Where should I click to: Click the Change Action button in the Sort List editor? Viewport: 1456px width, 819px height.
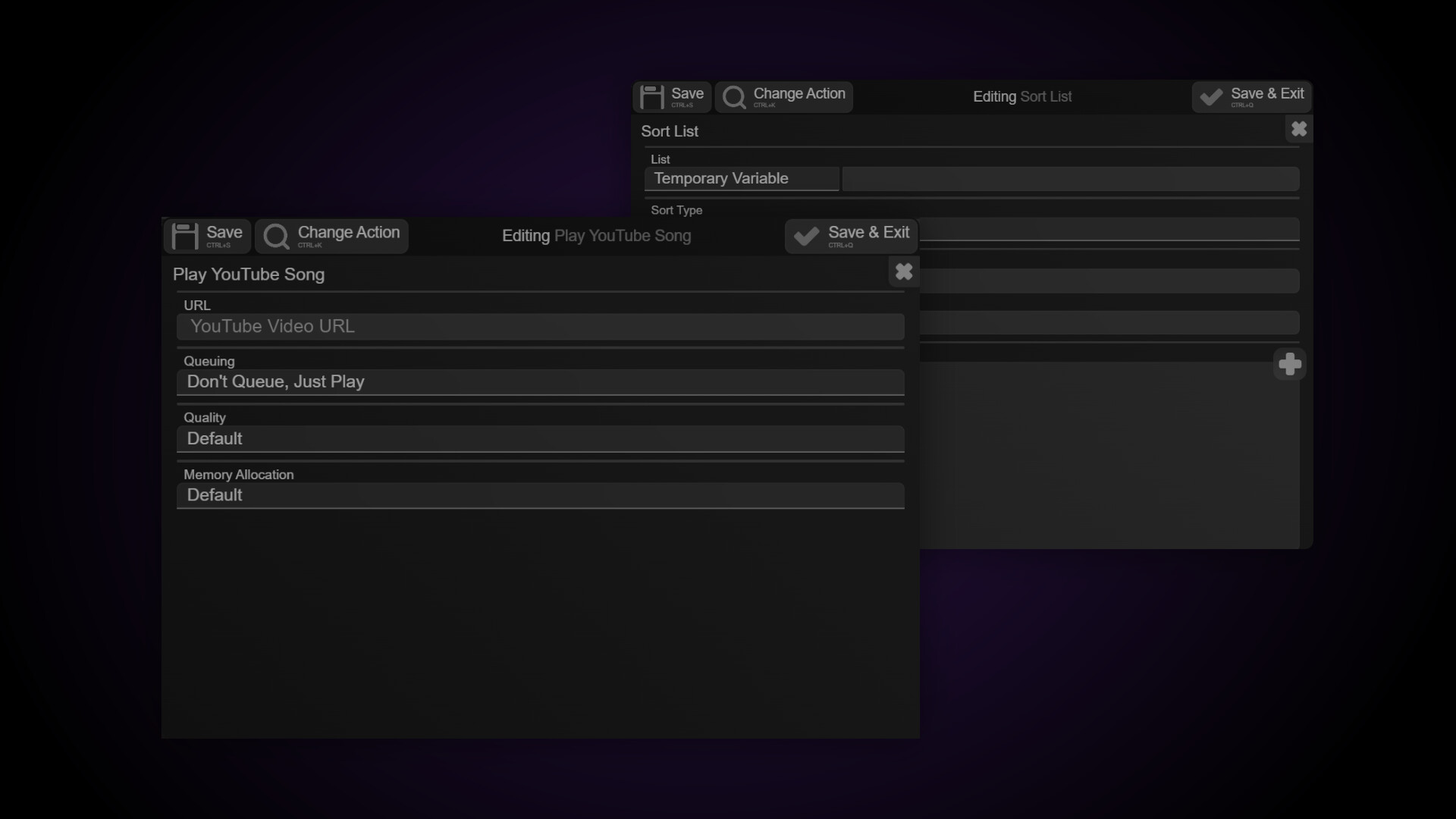(784, 96)
